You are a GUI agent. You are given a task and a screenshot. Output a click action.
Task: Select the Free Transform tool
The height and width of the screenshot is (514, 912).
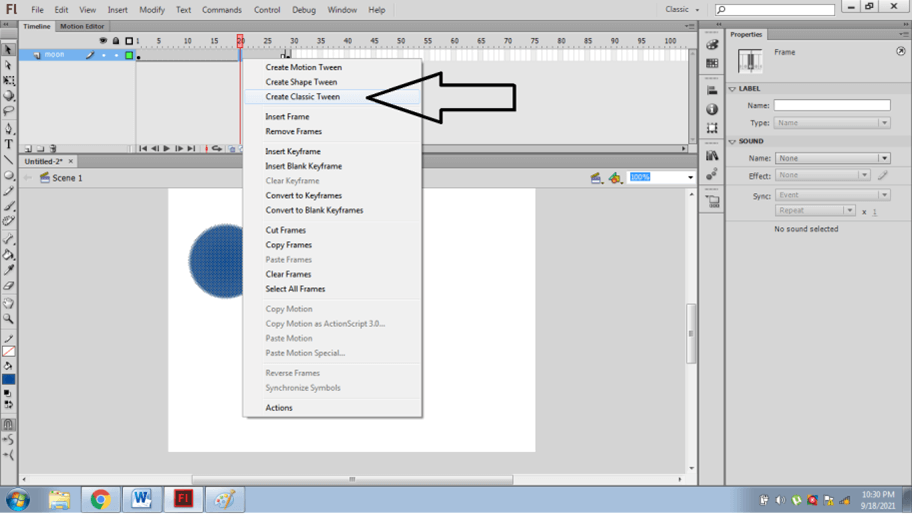(x=8, y=80)
